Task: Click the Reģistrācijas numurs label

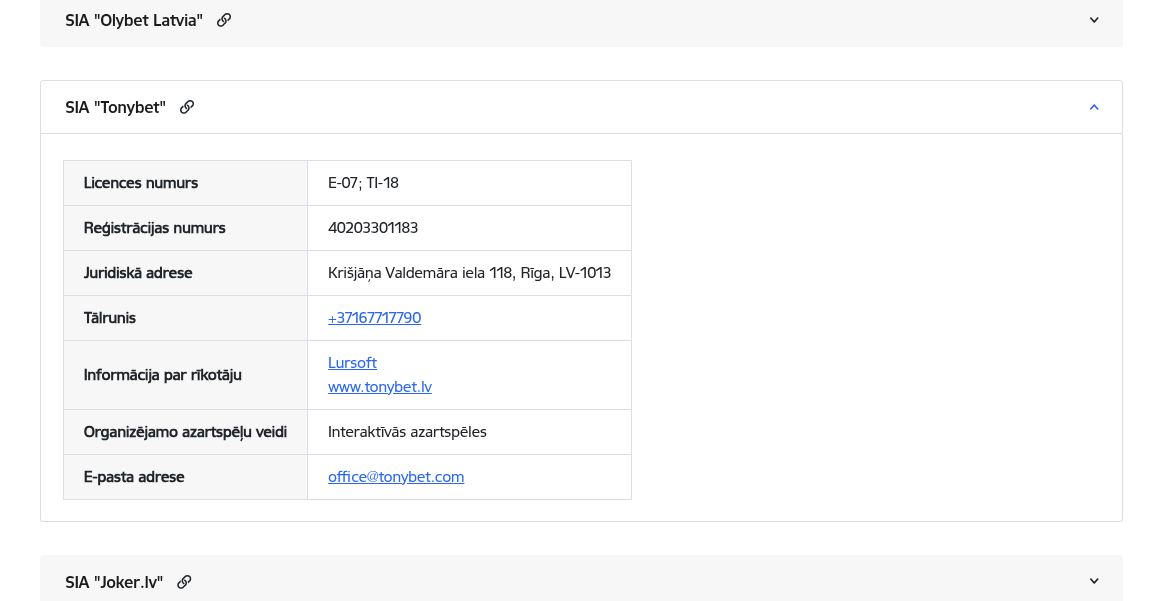Action: click(154, 228)
